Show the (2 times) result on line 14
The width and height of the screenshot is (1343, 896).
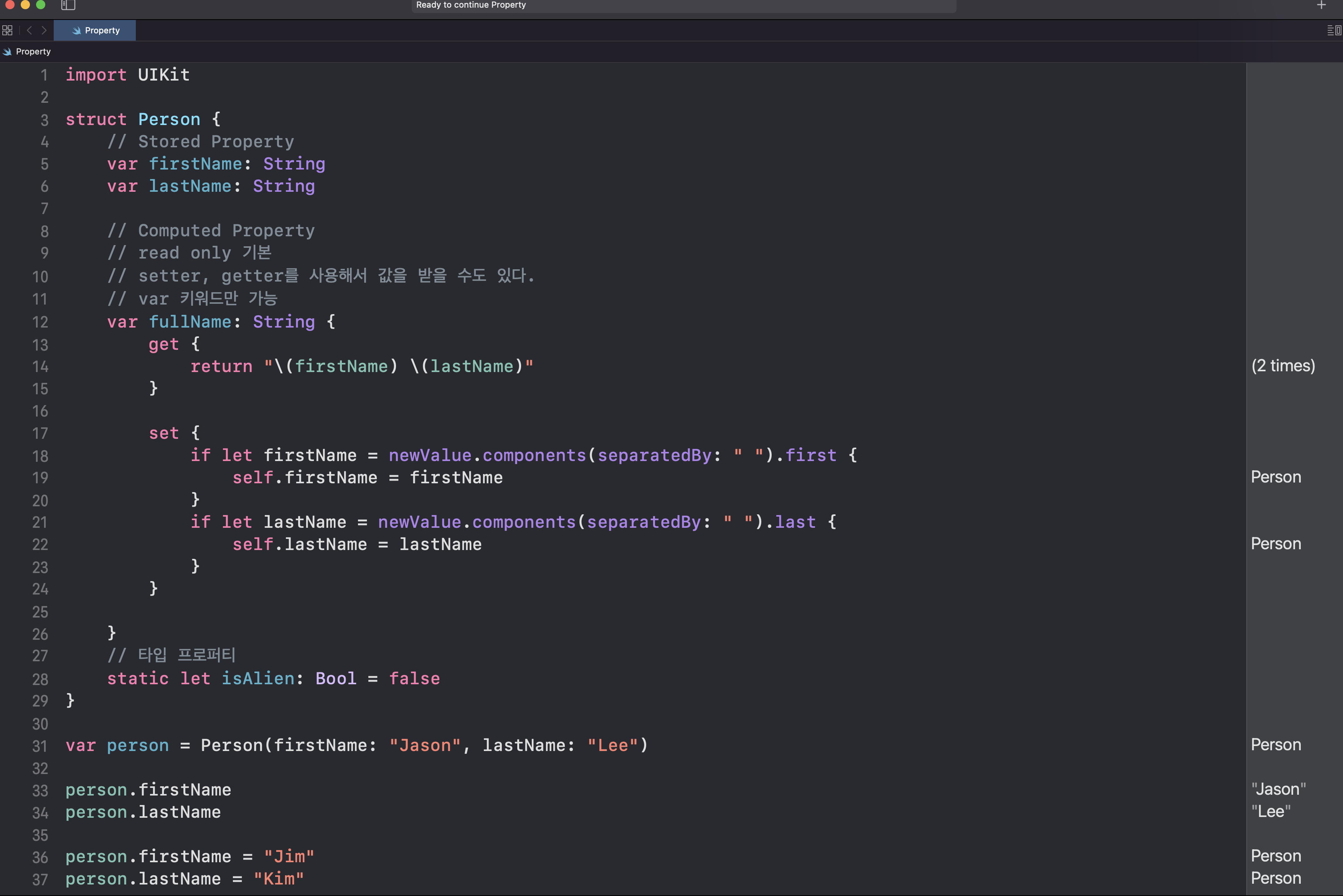[1283, 366]
